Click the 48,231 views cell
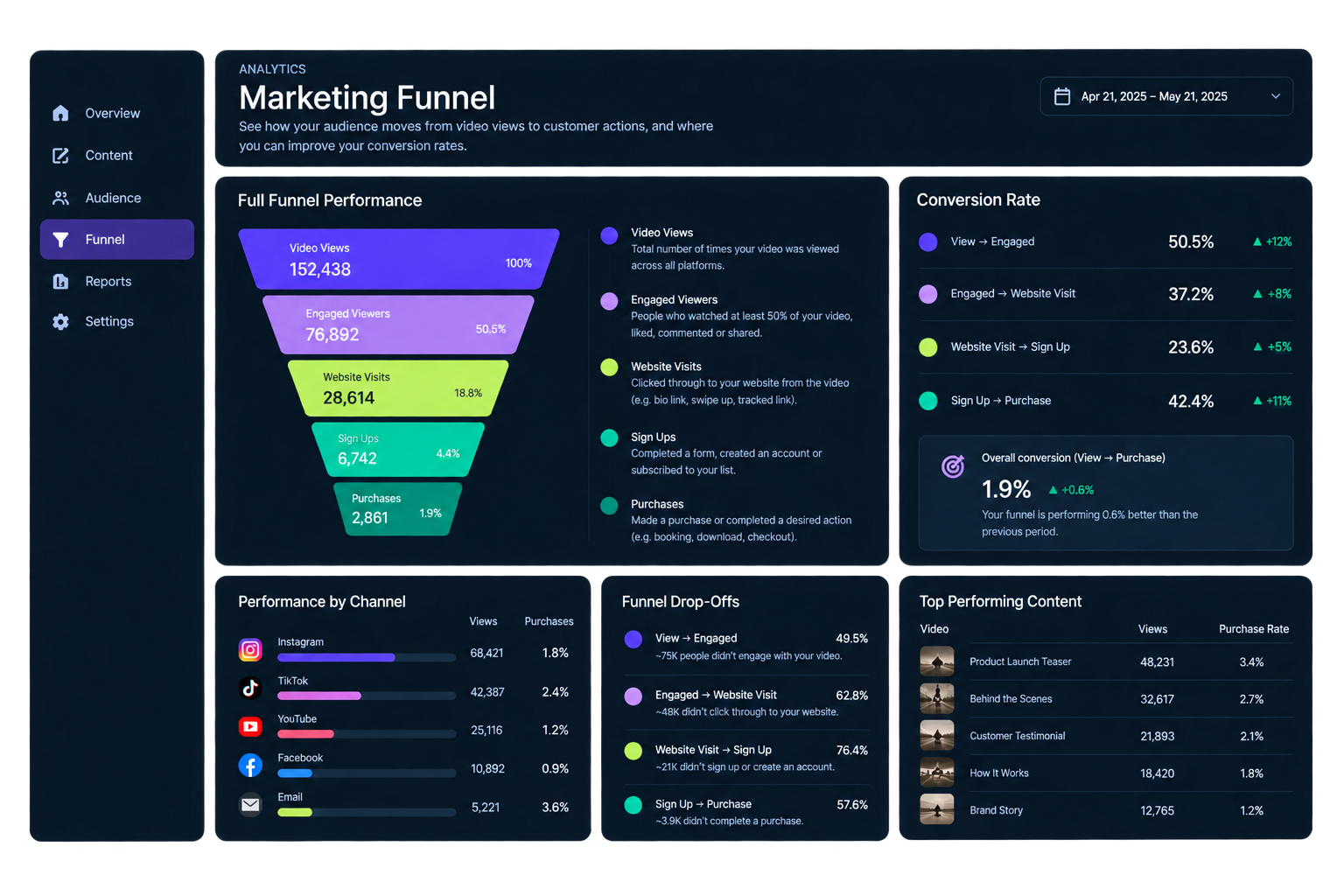Image resolution: width=1344 pixels, height=896 pixels. pos(1157,662)
